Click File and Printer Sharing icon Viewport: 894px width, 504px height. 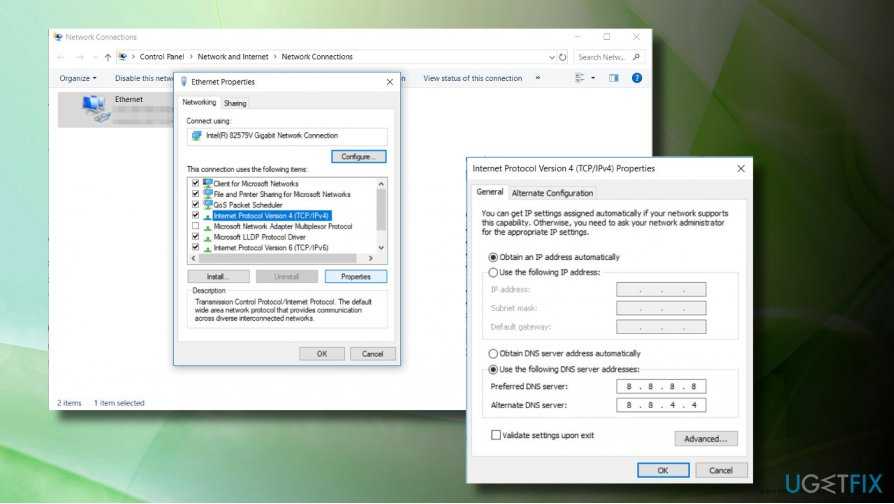[208, 194]
